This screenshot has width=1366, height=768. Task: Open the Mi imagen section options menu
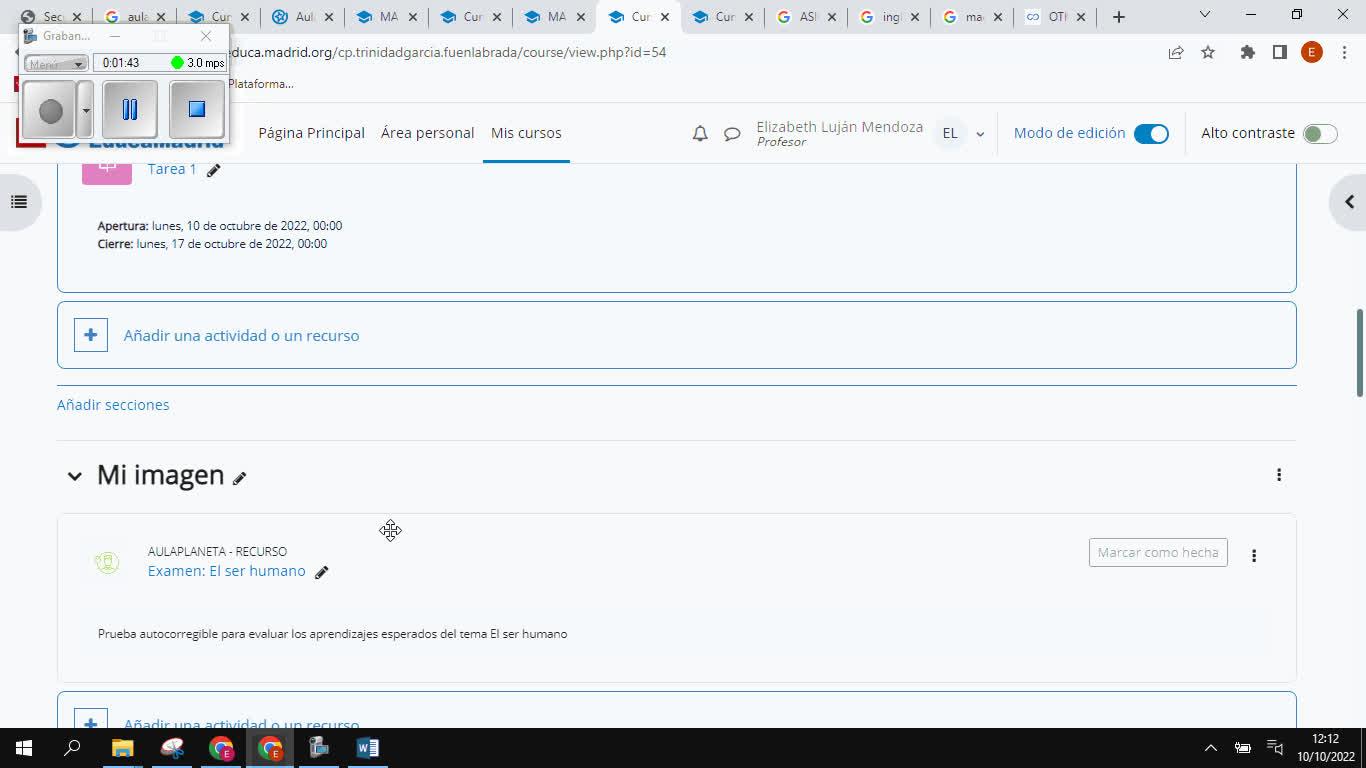coord(1278,475)
